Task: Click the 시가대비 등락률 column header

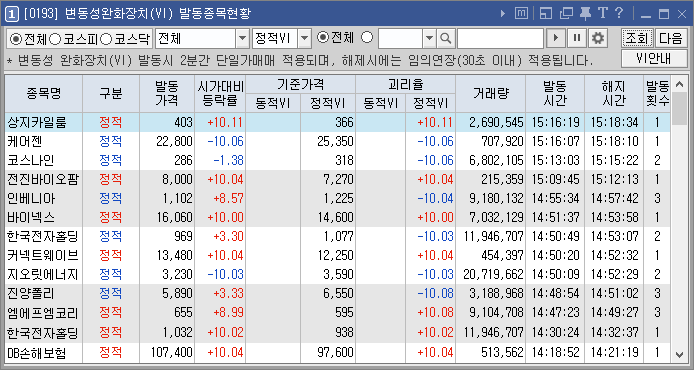Action: click(x=220, y=94)
